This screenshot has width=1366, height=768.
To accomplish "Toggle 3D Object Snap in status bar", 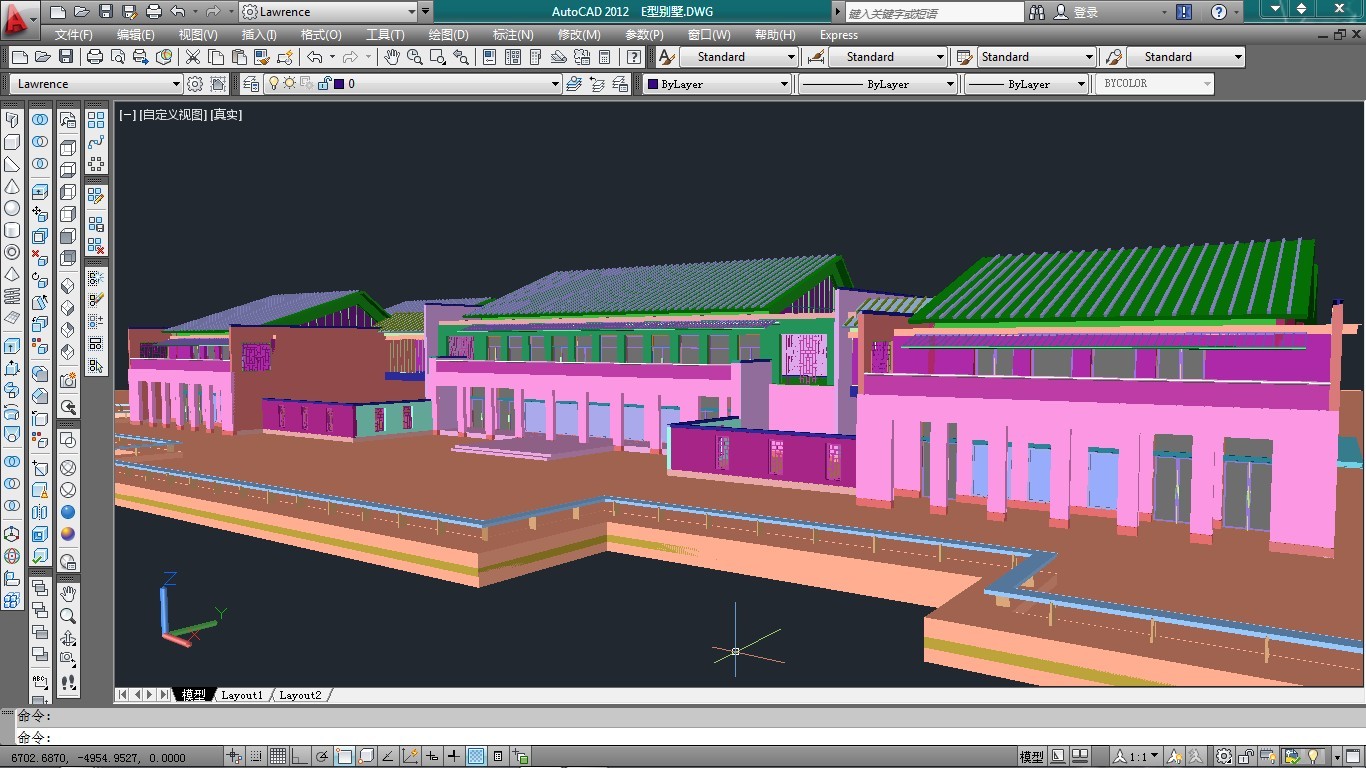I will [x=366, y=757].
